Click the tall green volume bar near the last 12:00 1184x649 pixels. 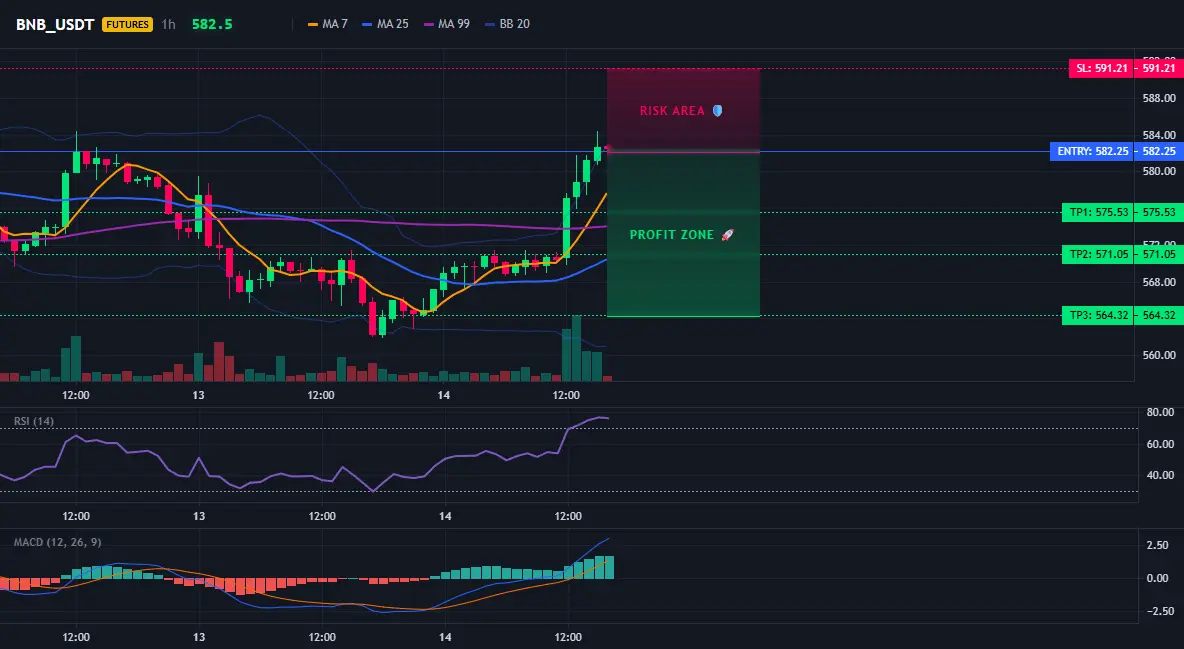577,348
